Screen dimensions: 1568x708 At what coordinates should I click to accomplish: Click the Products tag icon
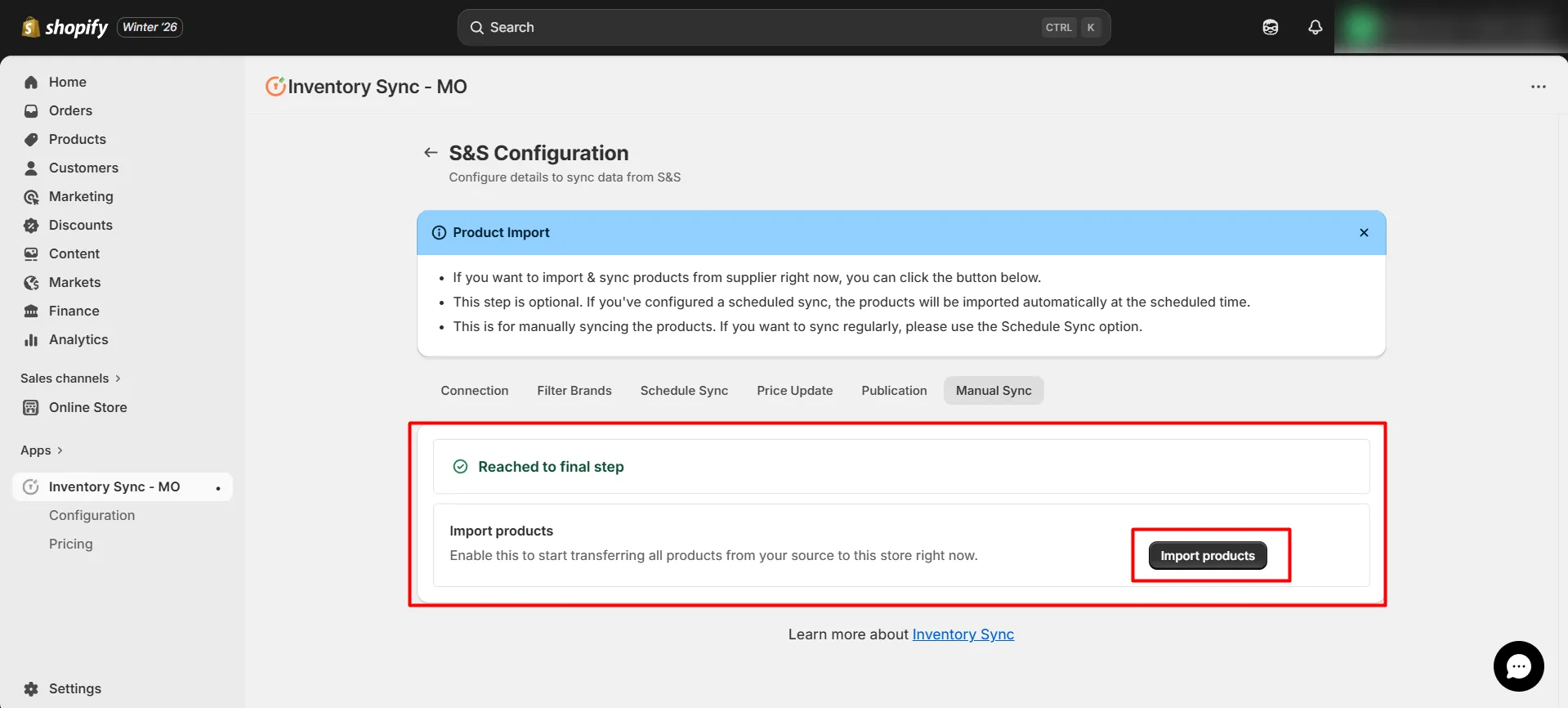[31, 139]
